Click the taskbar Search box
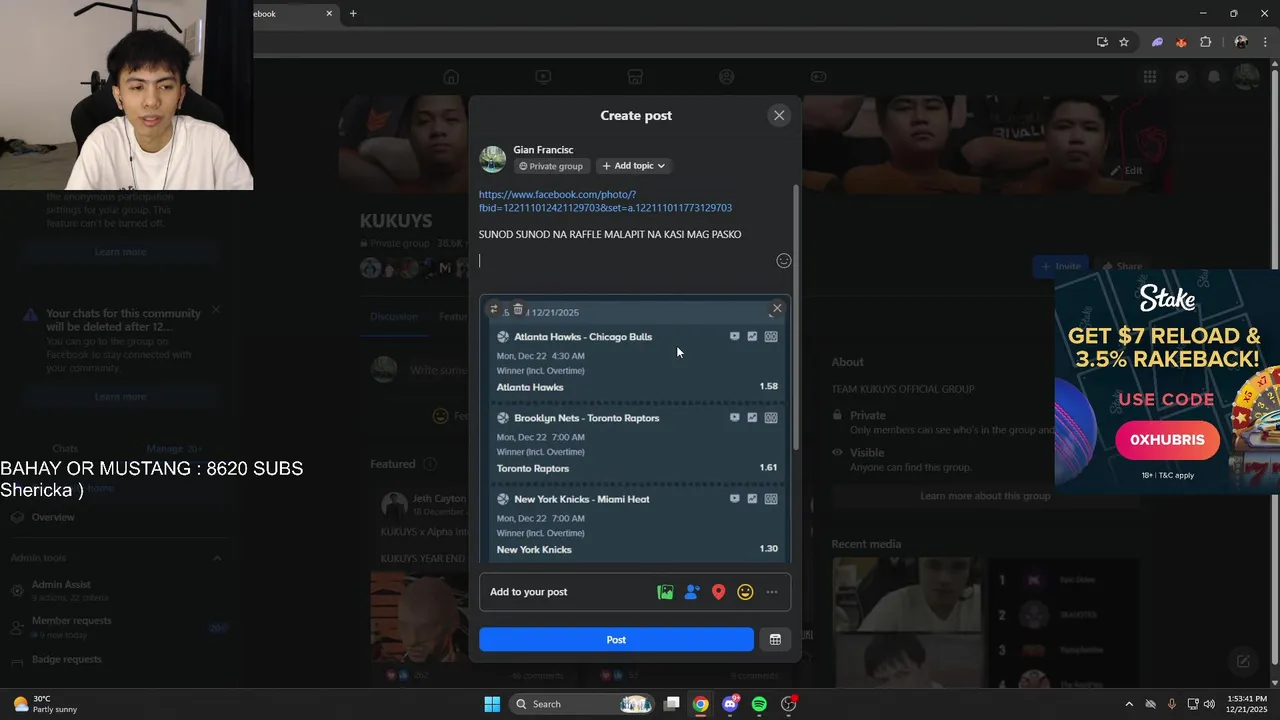 [584, 704]
